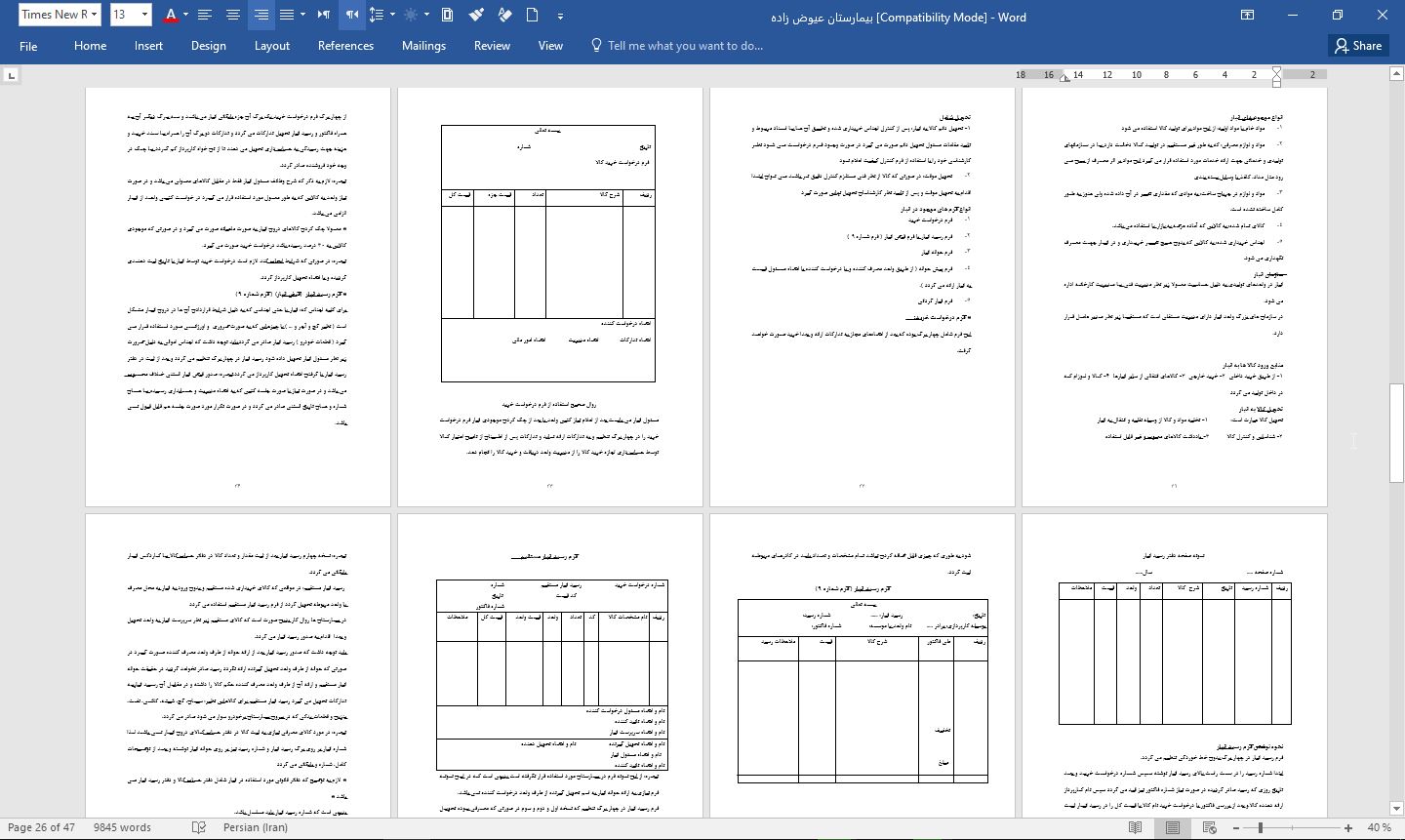Switch to Web Layout view
Viewport: 1405px width, 840px height.
(x=1210, y=827)
